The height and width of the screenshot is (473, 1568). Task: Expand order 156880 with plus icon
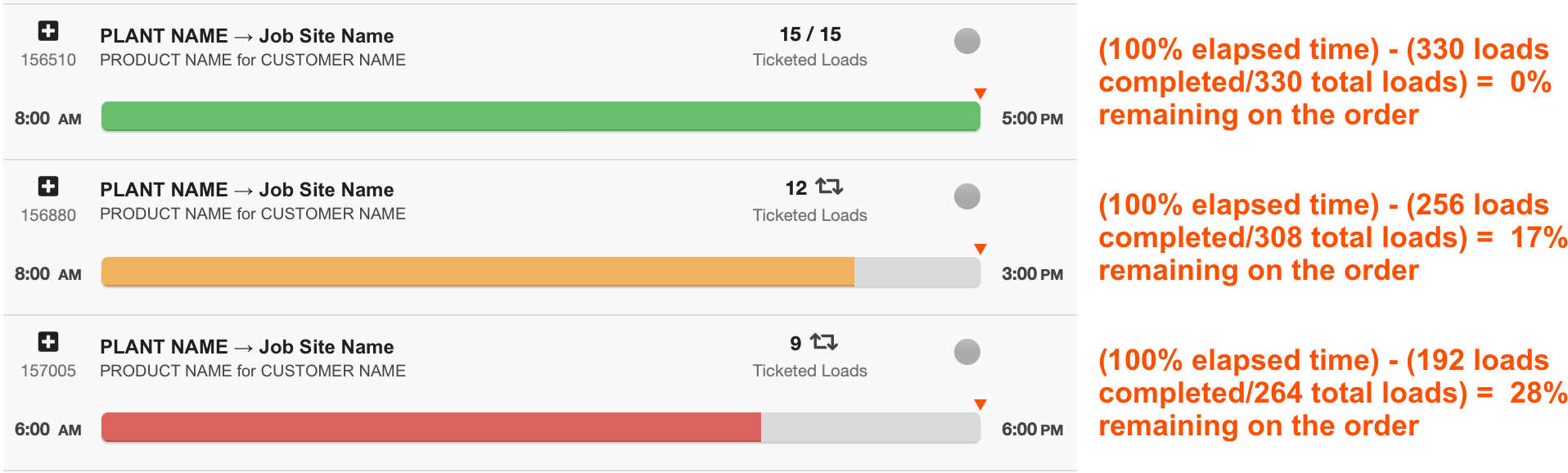[48, 187]
